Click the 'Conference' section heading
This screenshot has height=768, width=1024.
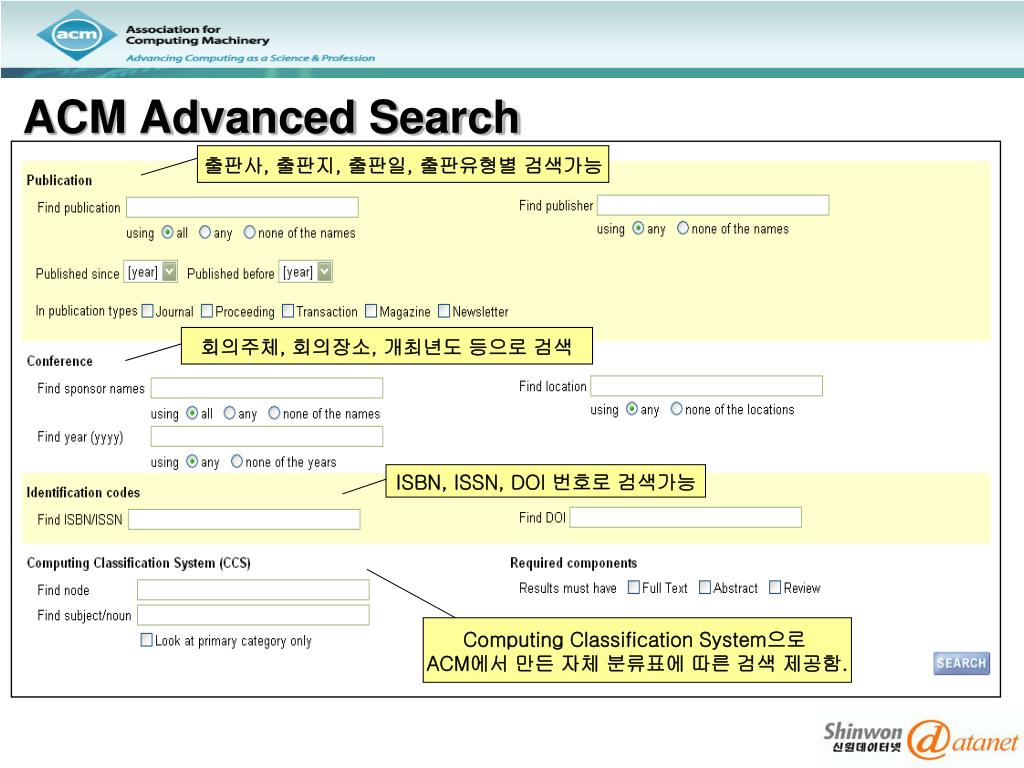(x=59, y=361)
